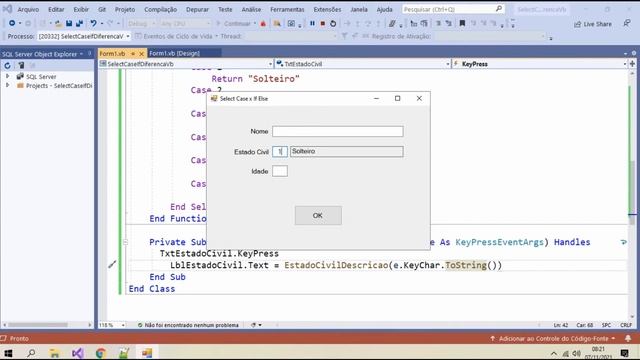Click the navigate backward circle icon

(12, 24)
